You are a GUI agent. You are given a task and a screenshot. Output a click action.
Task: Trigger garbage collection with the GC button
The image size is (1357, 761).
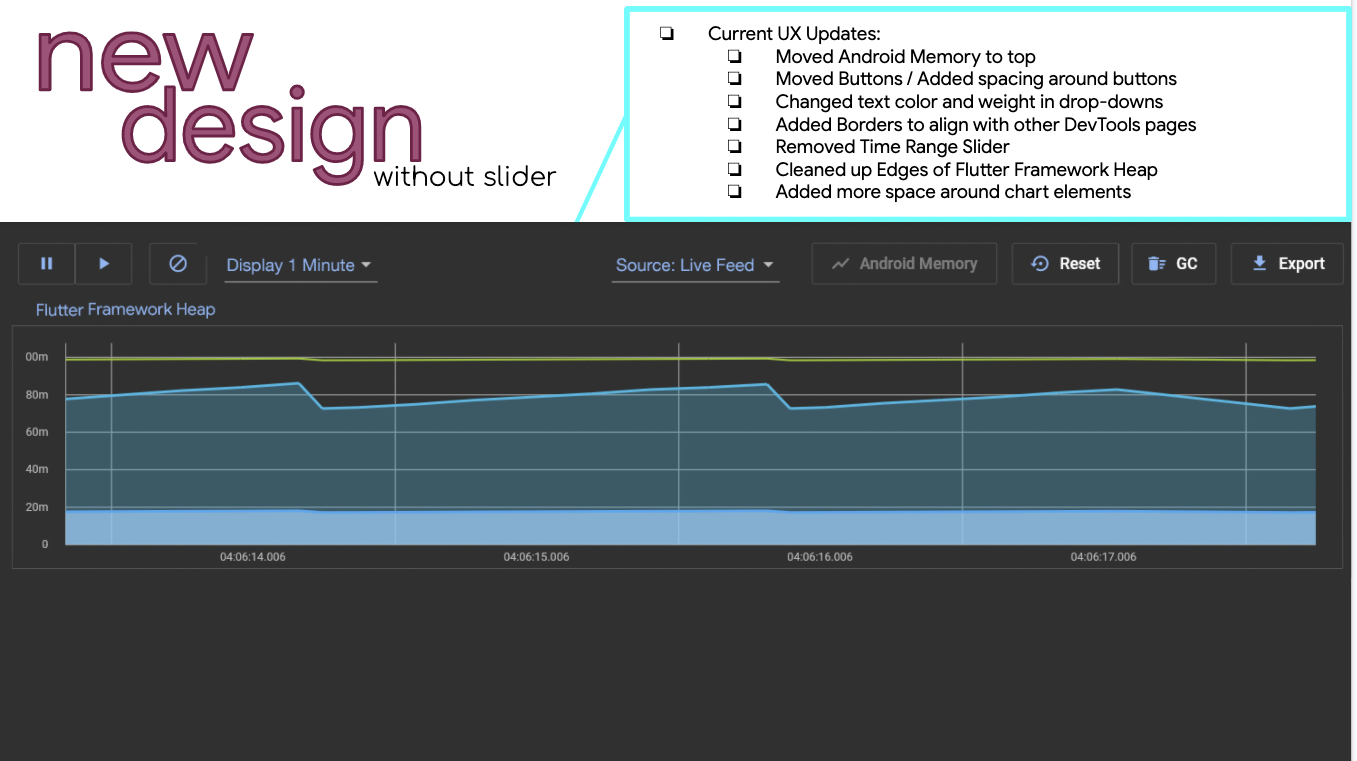(1174, 263)
